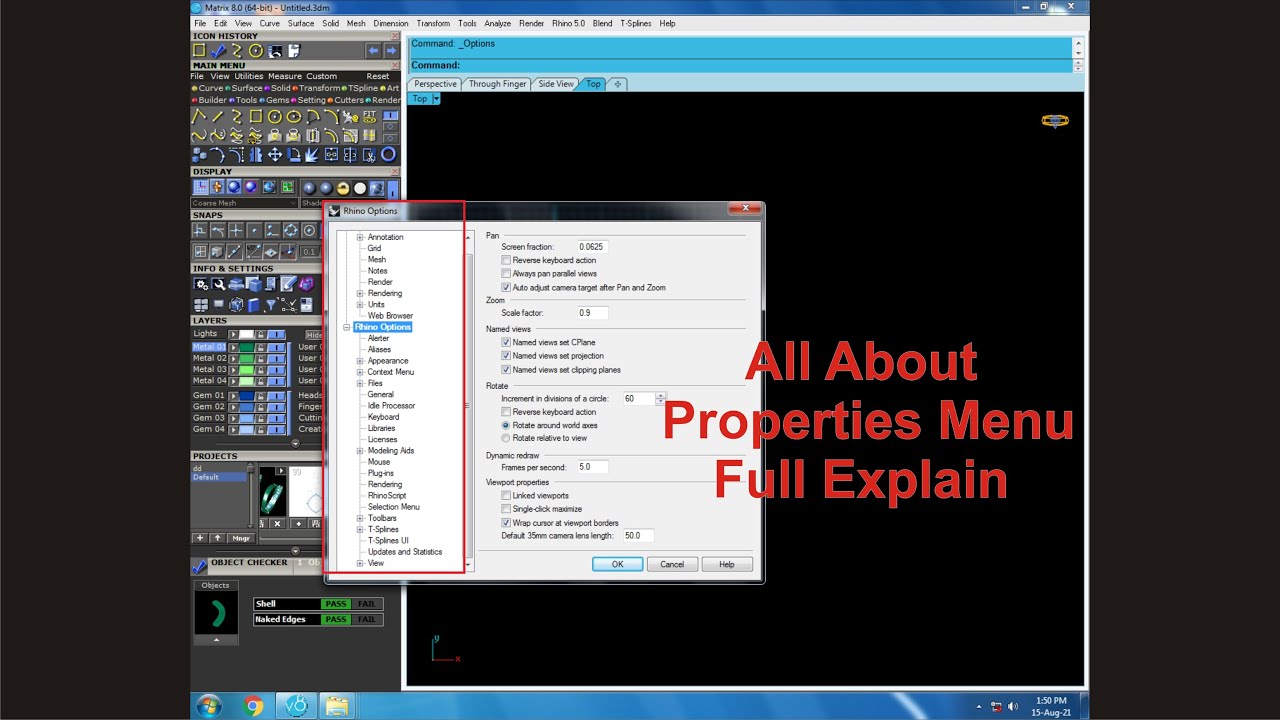This screenshot has width=1280, height=720.
Task: Select the gold sphere display mode
Action: [342, 188]
